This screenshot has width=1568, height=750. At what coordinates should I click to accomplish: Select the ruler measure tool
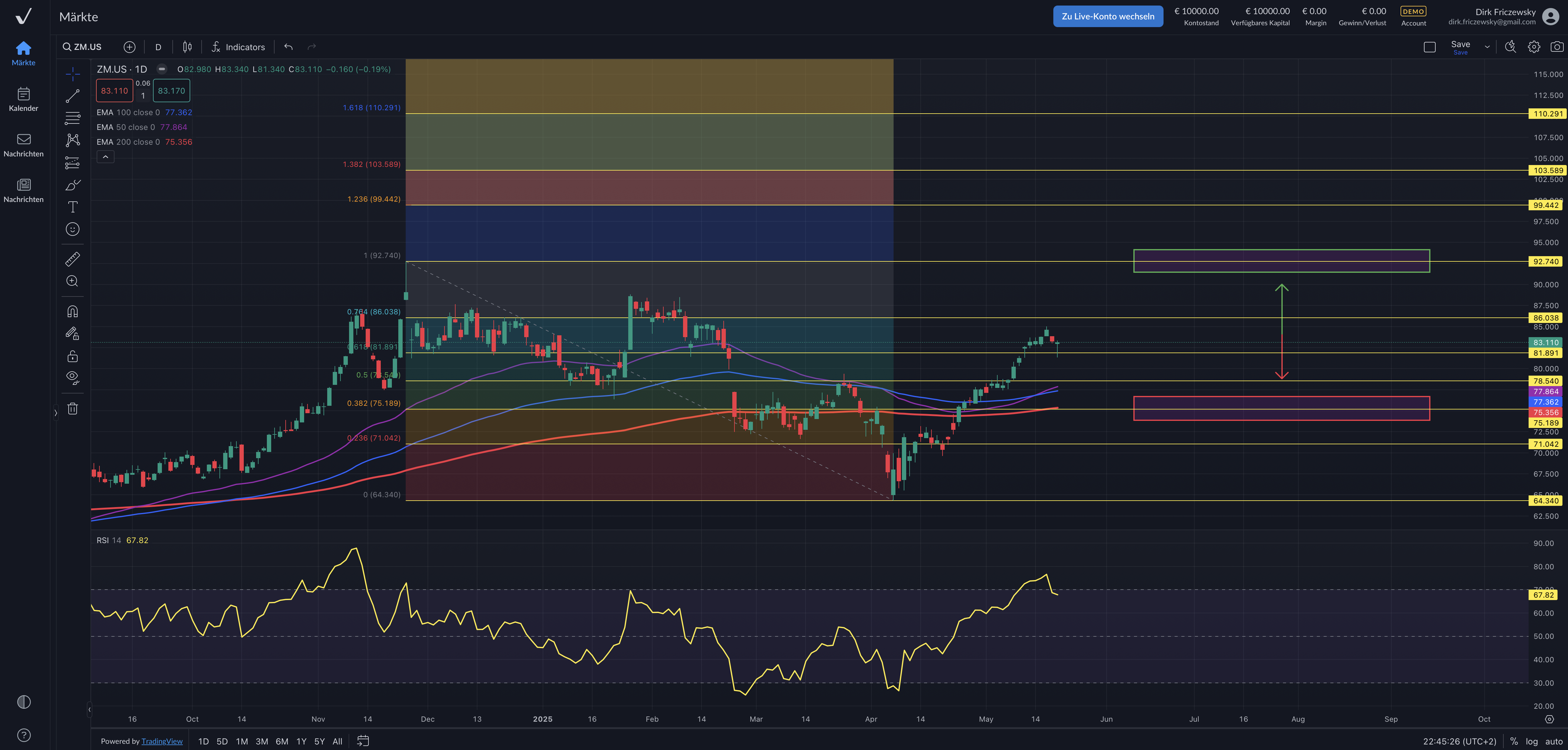click(72, 259)
